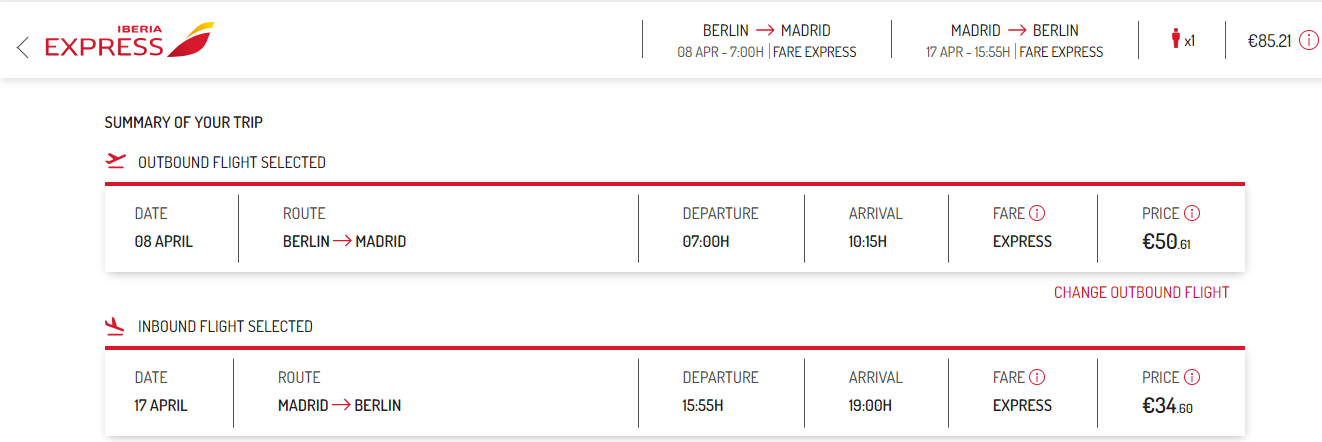The image size is (1322, 442).
Task: Click the inbound plane landing icon
Action: pyautogui.click(x=115, y=325)
